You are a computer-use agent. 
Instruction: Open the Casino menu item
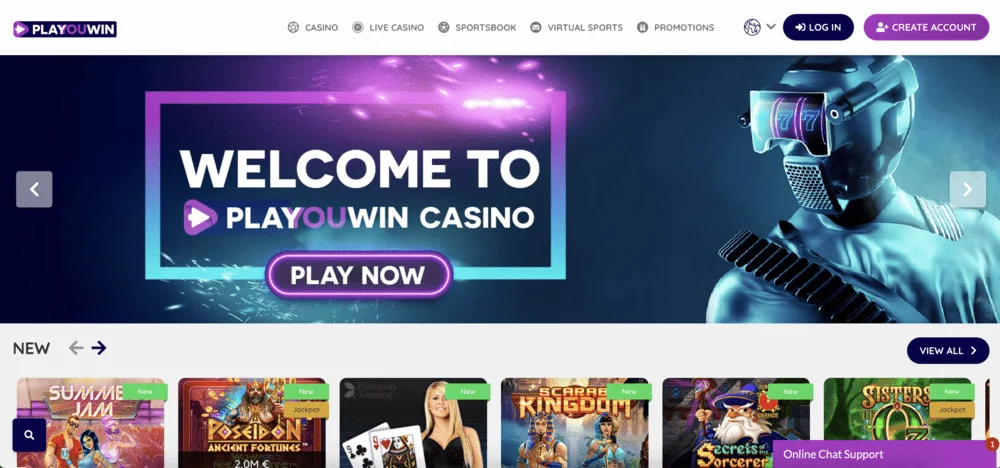312,27
